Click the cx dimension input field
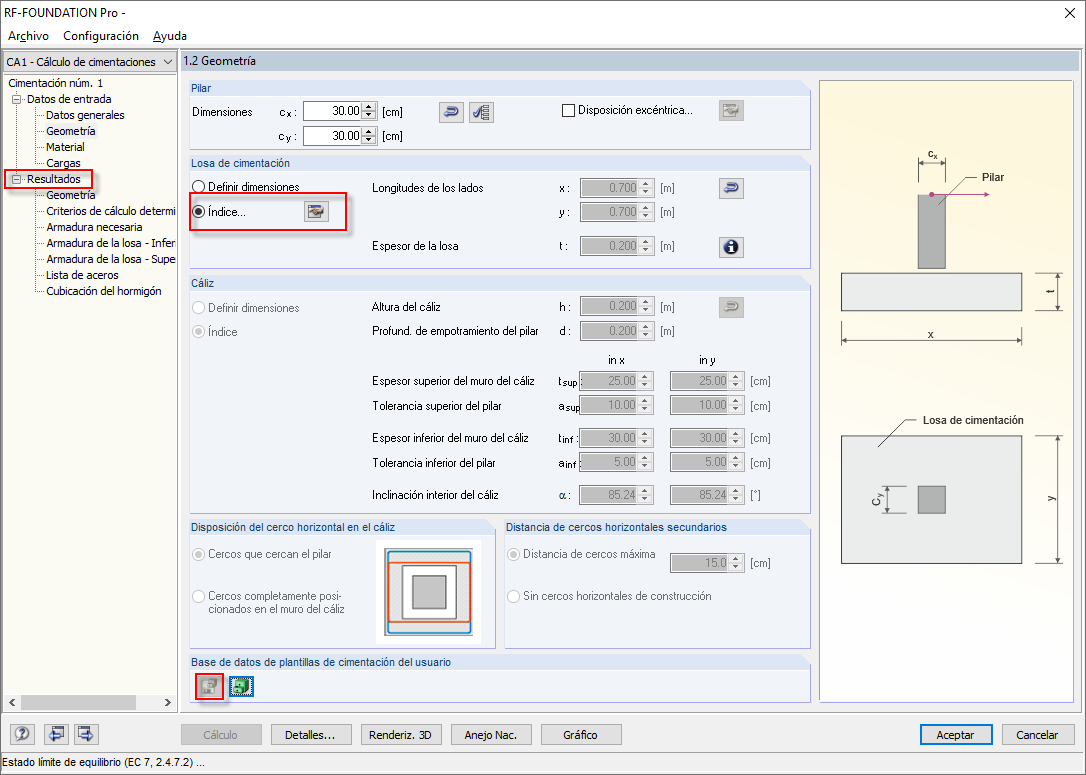The height and width of the screenshot is (775, 1086). 332,111
